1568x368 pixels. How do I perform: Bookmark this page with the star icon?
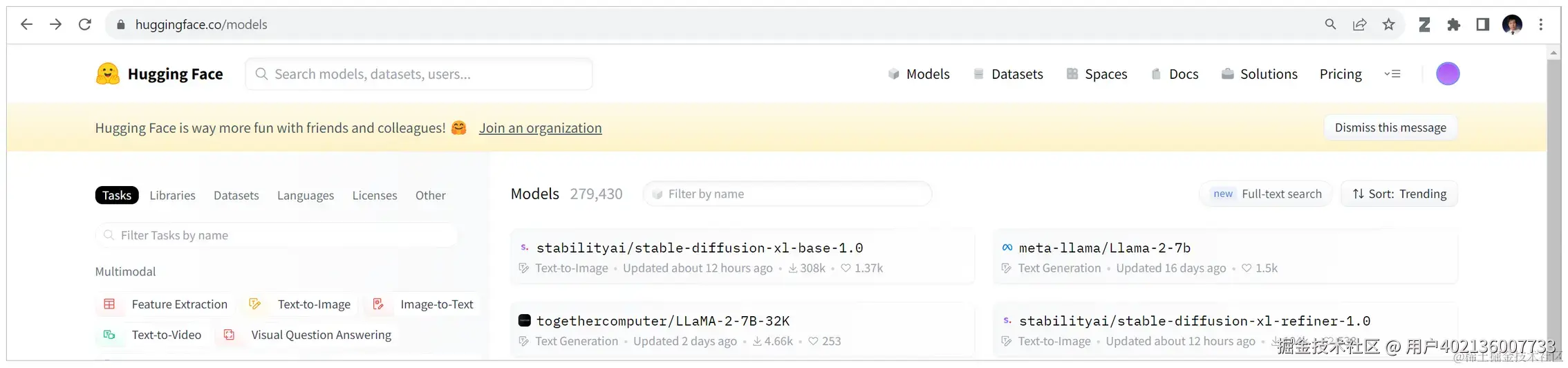coord(1389,25)
